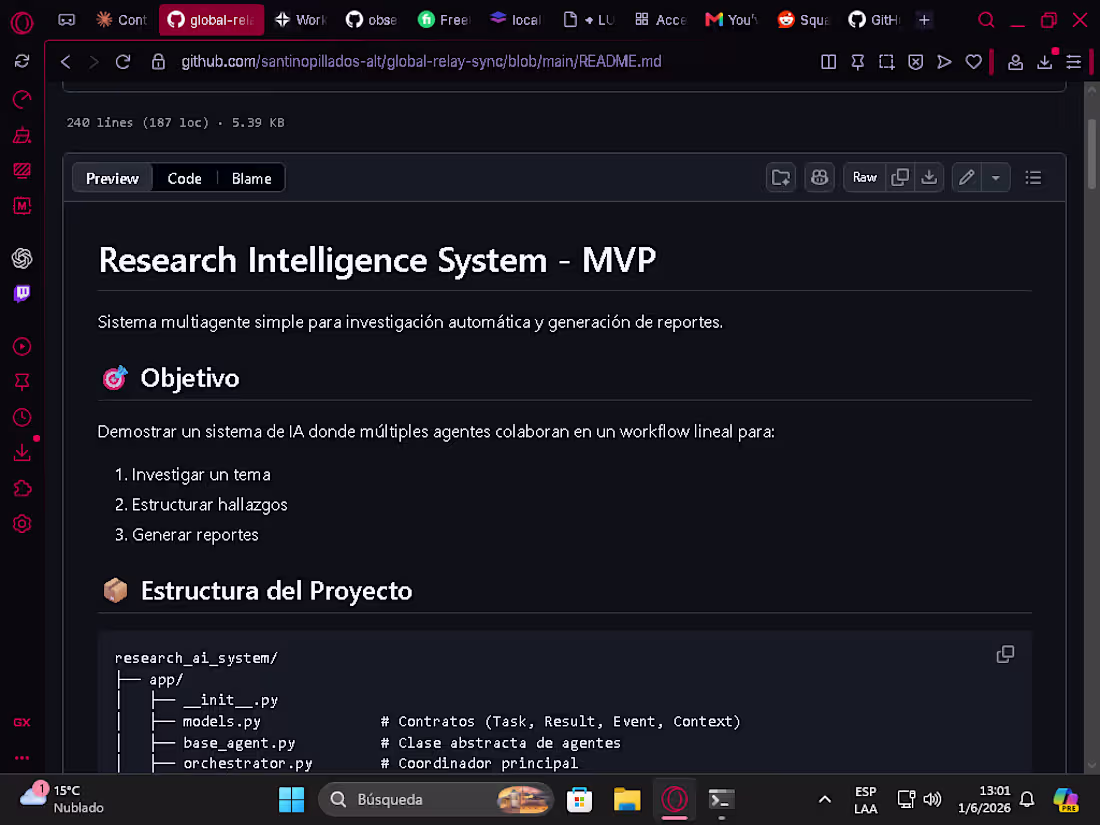
Task: Open file in github.dev workspace icon
Action: coord(781,177)
